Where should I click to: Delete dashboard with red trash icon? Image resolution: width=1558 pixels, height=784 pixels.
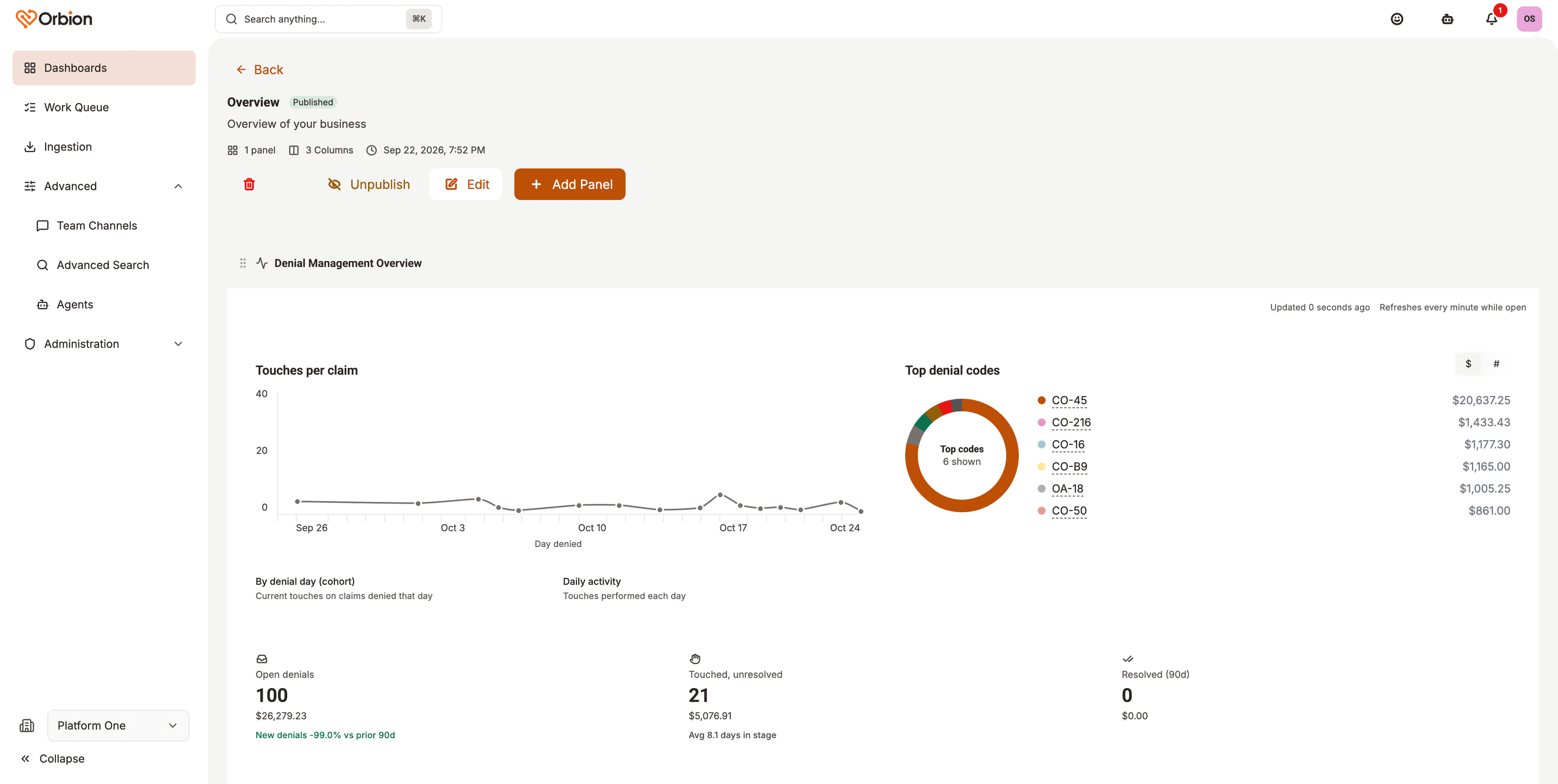tap(249, 185)
